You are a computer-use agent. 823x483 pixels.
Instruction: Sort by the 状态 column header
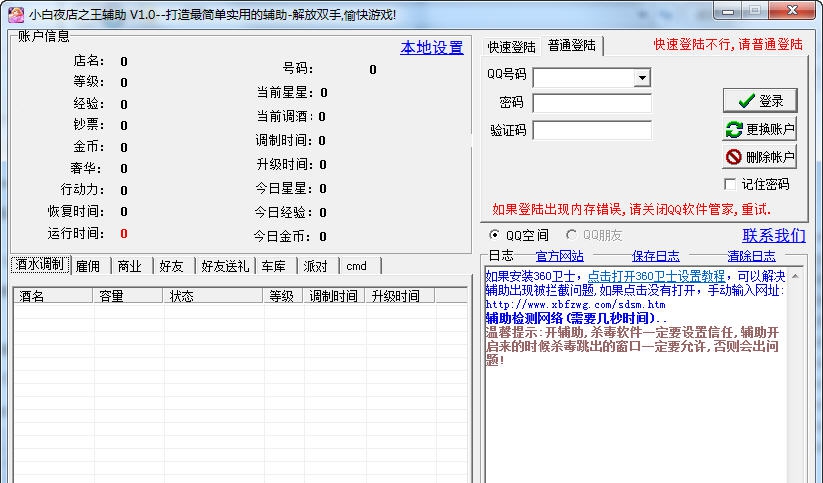click(x=213, y=296)
